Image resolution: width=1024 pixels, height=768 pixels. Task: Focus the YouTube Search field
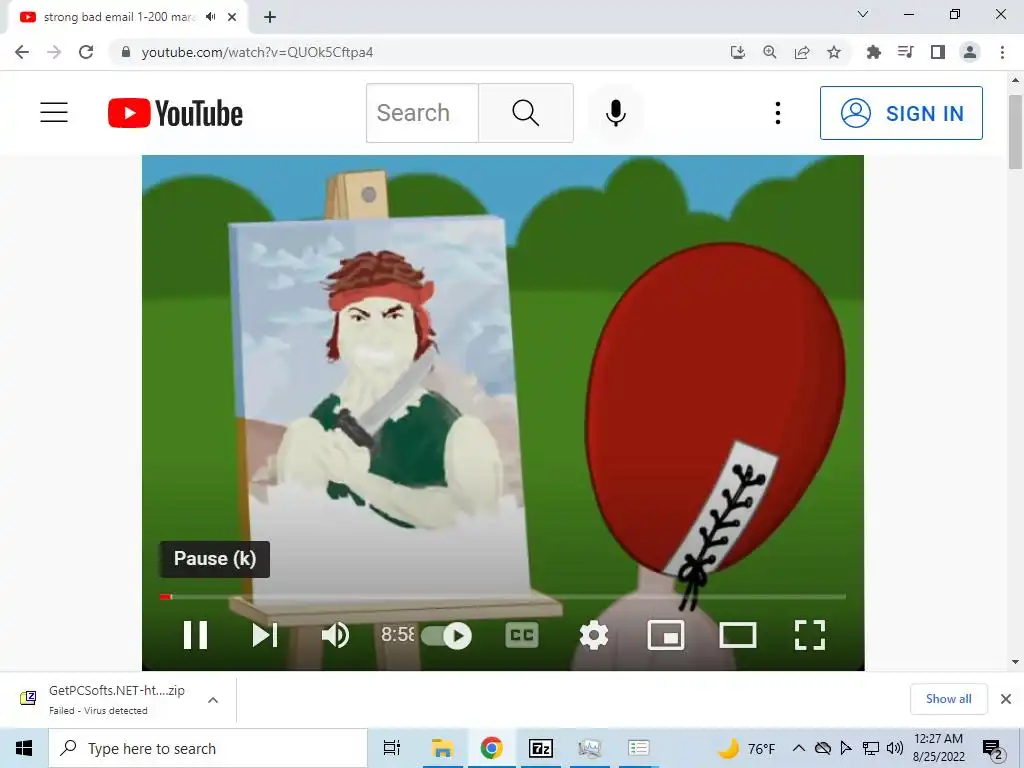tap(422, 113)
